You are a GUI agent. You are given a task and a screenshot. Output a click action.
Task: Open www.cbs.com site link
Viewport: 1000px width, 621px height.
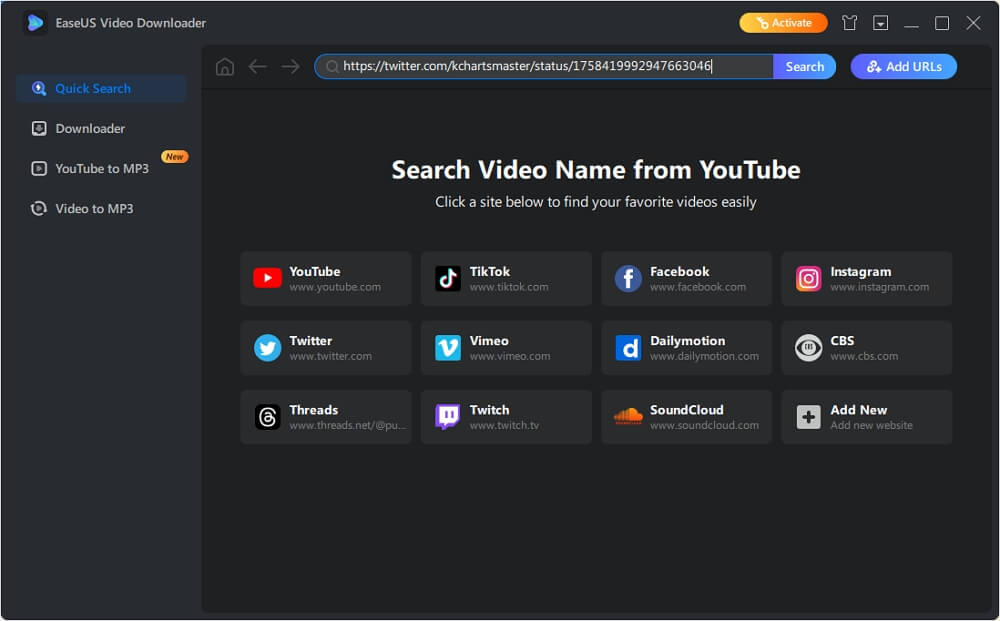tap(864, 356)
